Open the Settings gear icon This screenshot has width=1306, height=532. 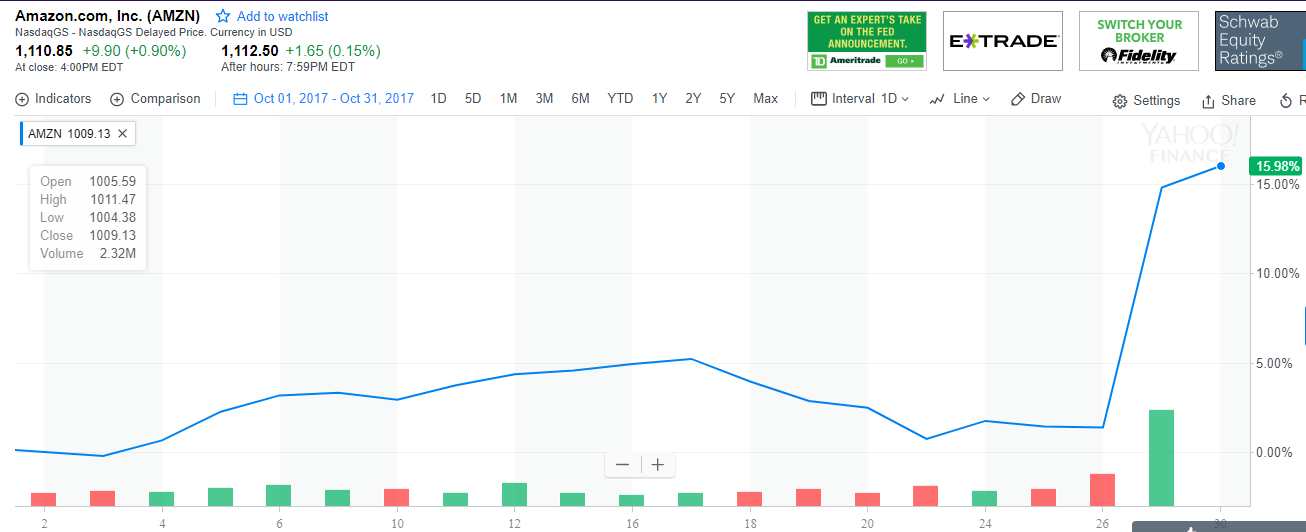[x=1120, y=101]
